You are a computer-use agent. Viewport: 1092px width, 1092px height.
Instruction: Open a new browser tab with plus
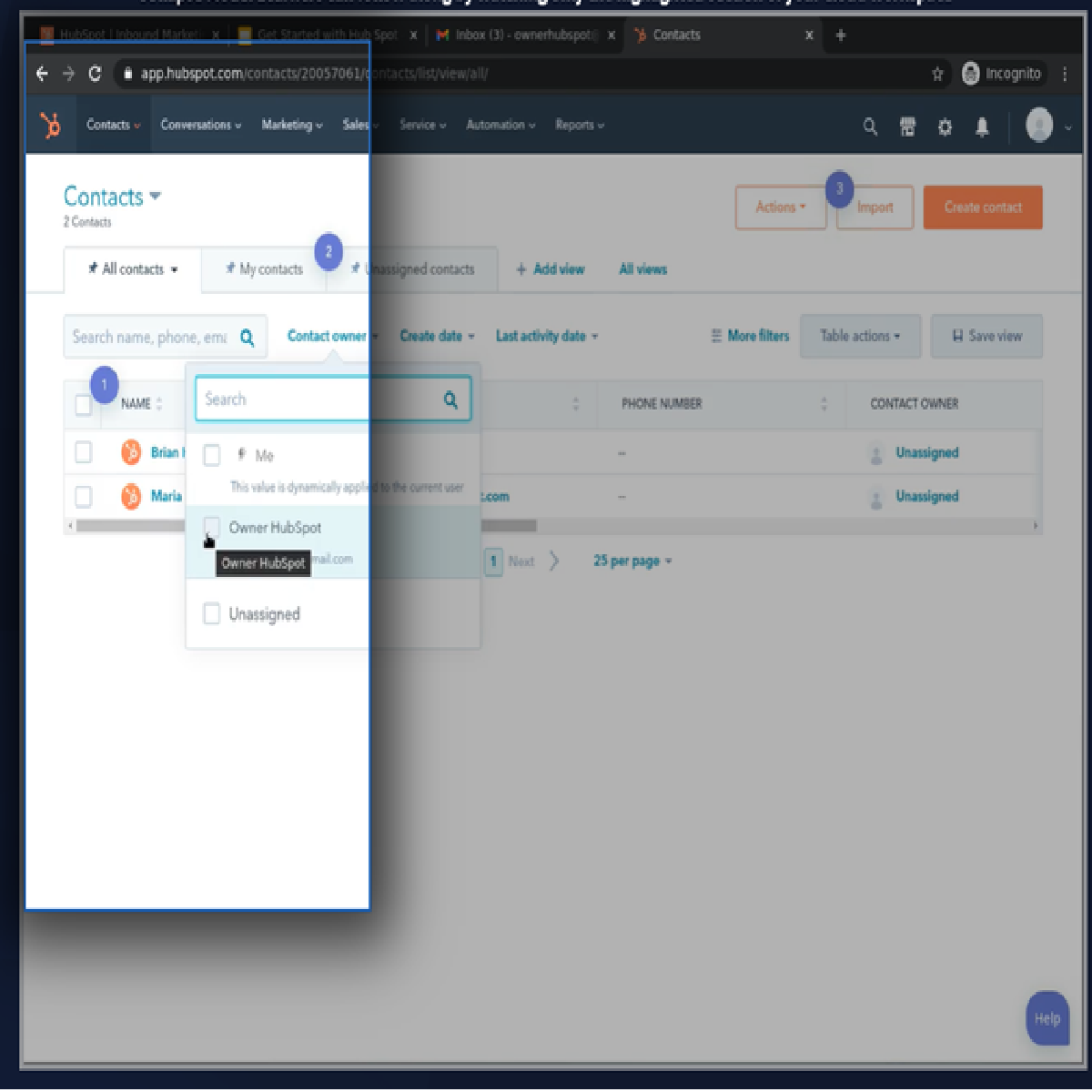(x=840, y=35)
